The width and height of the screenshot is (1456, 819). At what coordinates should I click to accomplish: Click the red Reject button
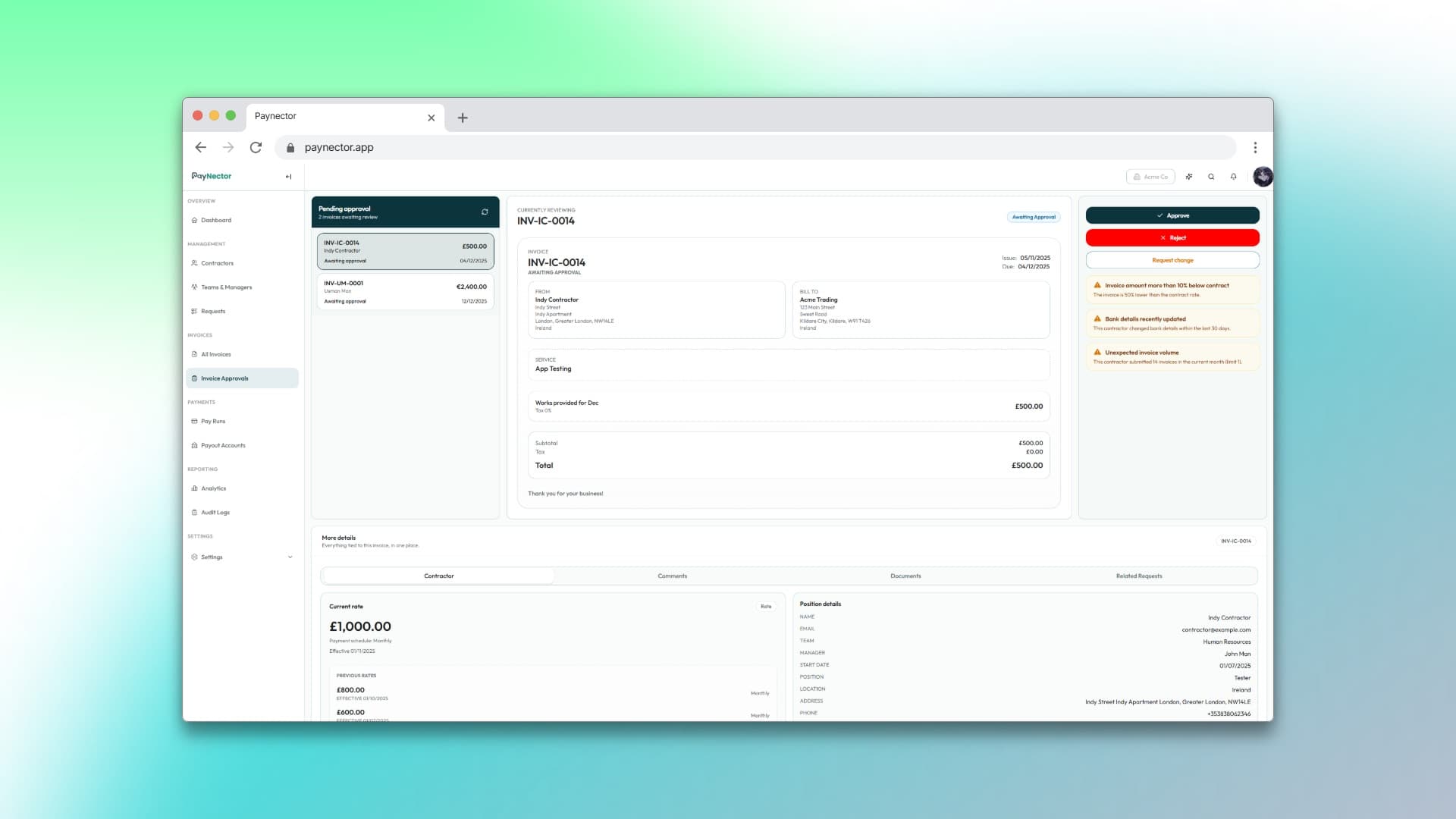(1172, 237)
